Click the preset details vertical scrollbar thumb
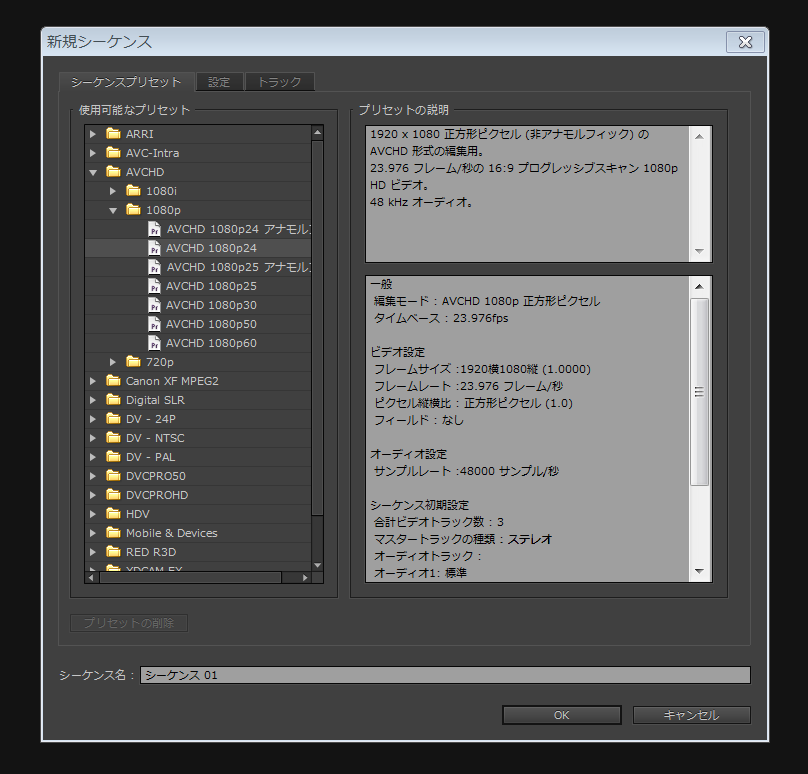The height and width of the screenshot is (774, 808). click(x=700, y=390)
